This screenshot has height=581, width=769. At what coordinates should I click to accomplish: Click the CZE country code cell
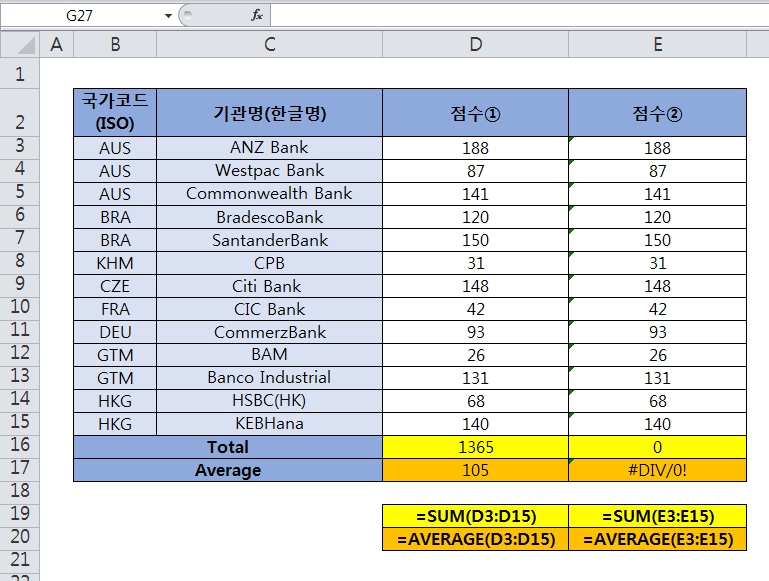click(x=115, y=286)
